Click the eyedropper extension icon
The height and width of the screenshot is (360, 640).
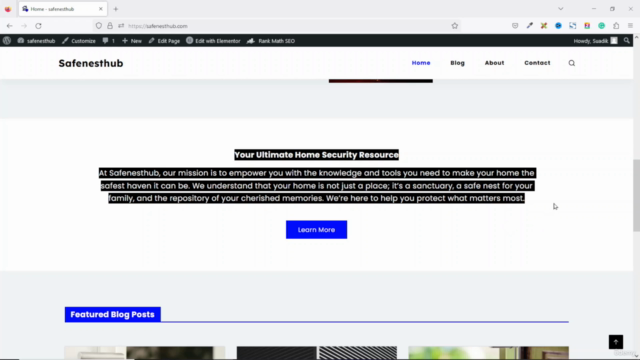click(530, 26)
